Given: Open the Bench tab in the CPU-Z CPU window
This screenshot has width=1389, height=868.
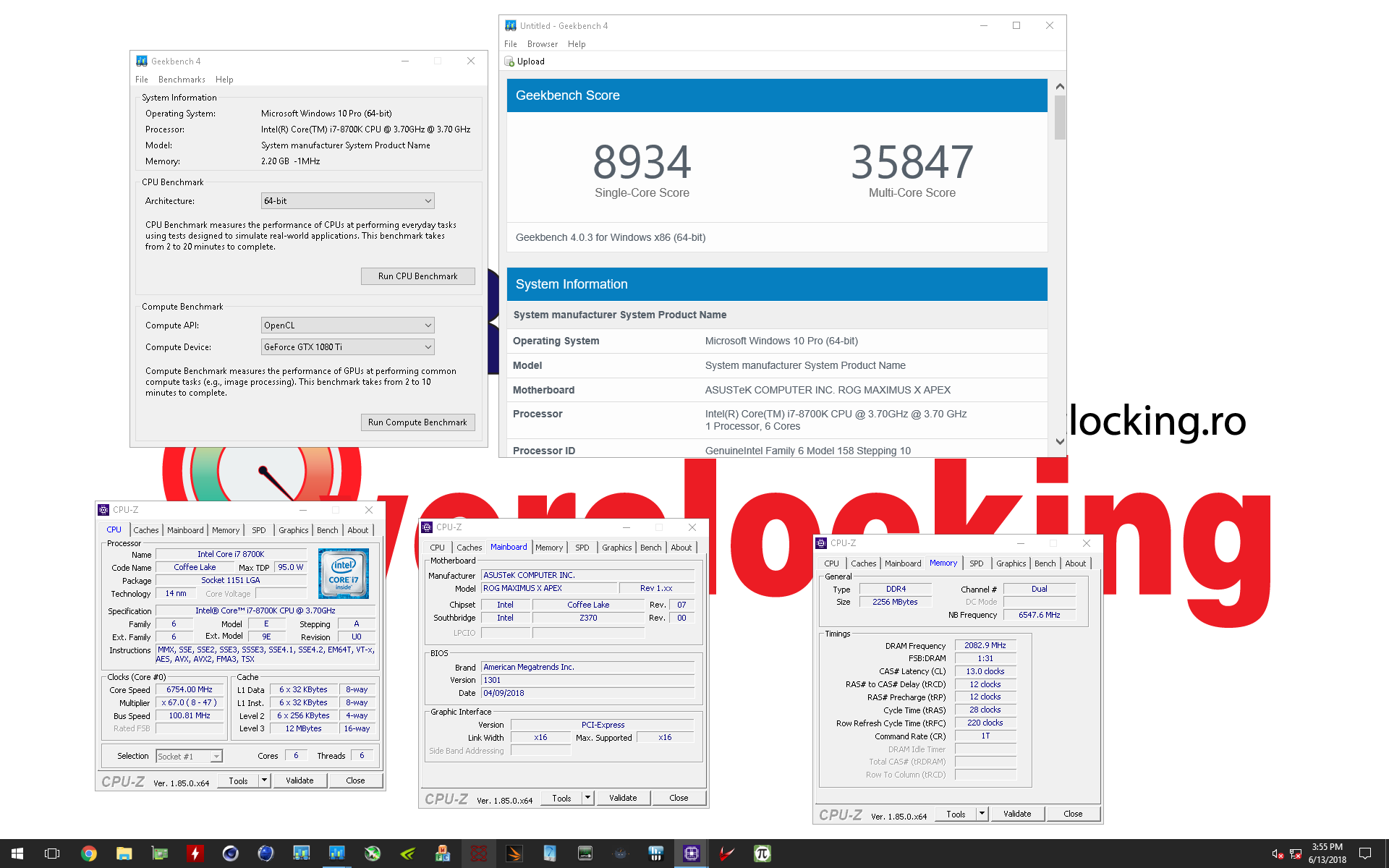Looking at the screenshot, I should pos(327,530).
